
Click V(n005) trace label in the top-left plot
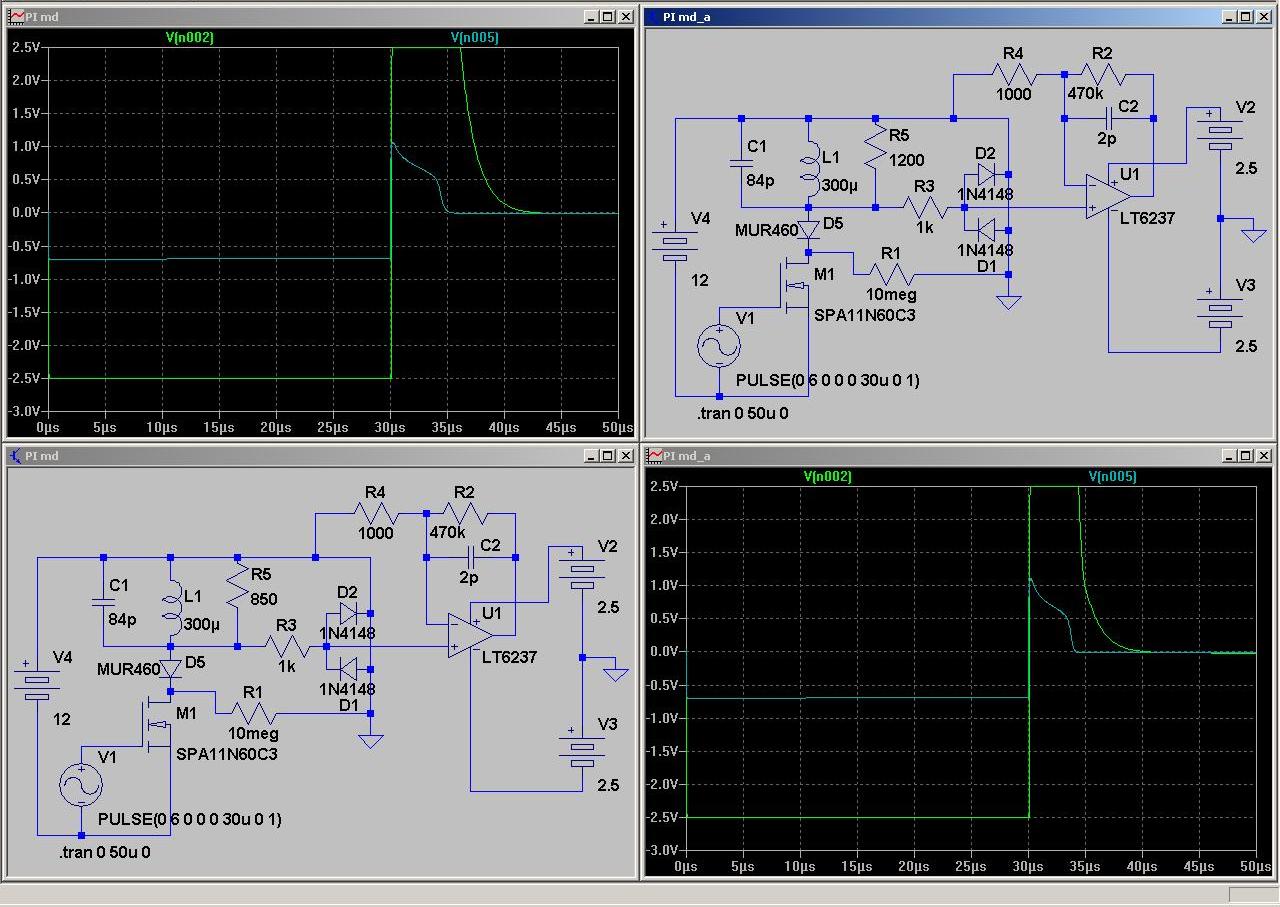tap(474, 38)
